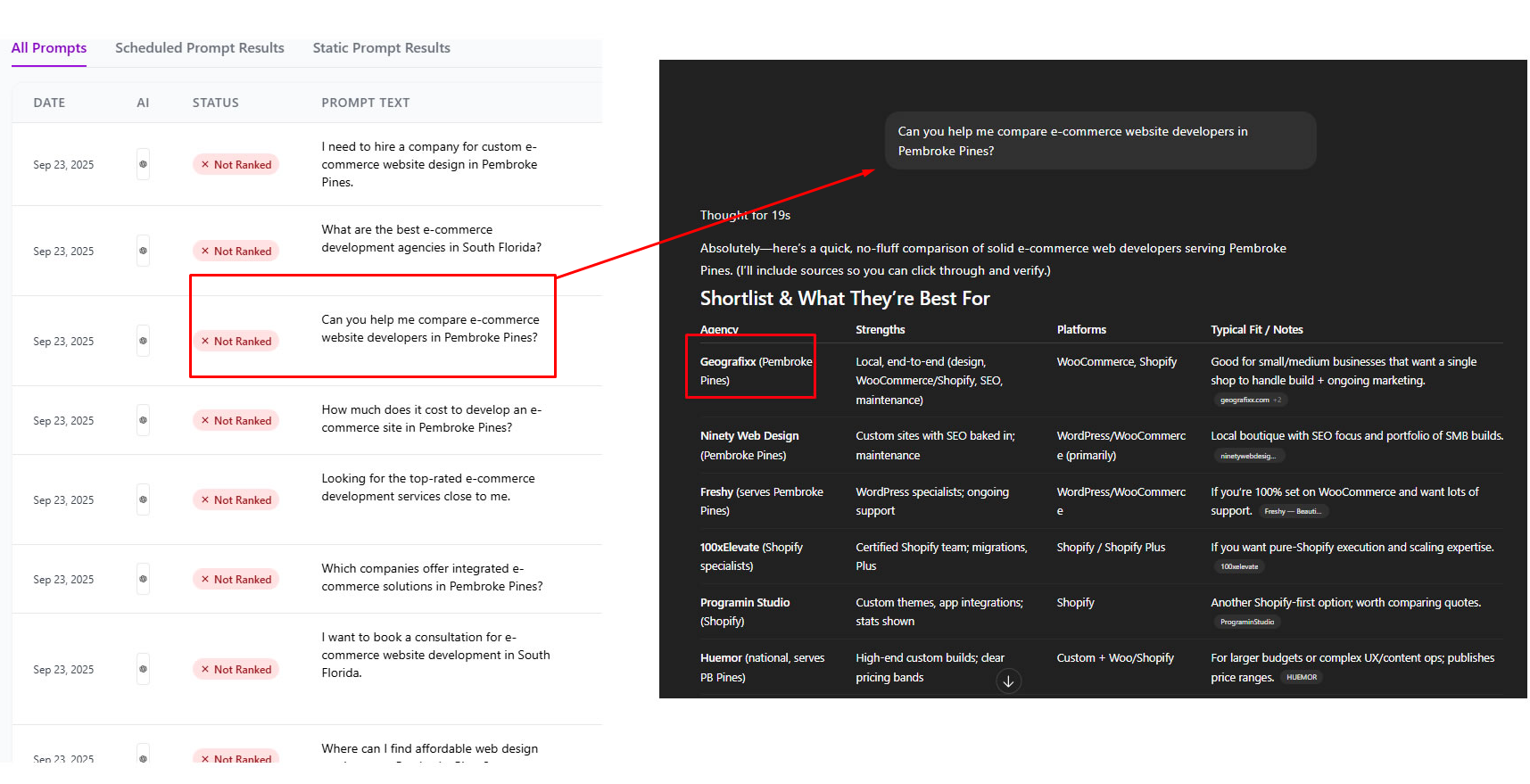1530x784 pixels.
Task: Click the Freshy agency cell
Action: 762,500
